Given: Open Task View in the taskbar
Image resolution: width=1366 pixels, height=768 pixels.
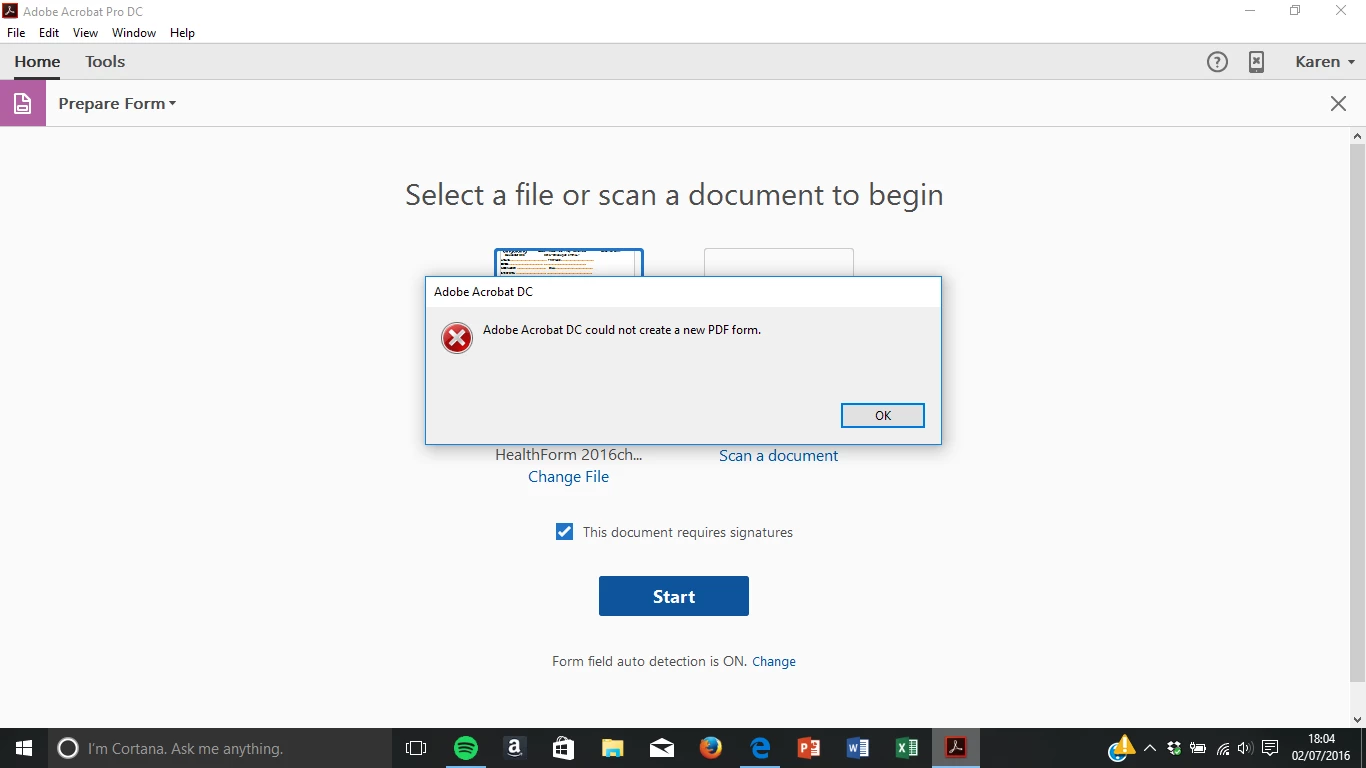Looking at the screenshot, I should [x=416, y=748].
